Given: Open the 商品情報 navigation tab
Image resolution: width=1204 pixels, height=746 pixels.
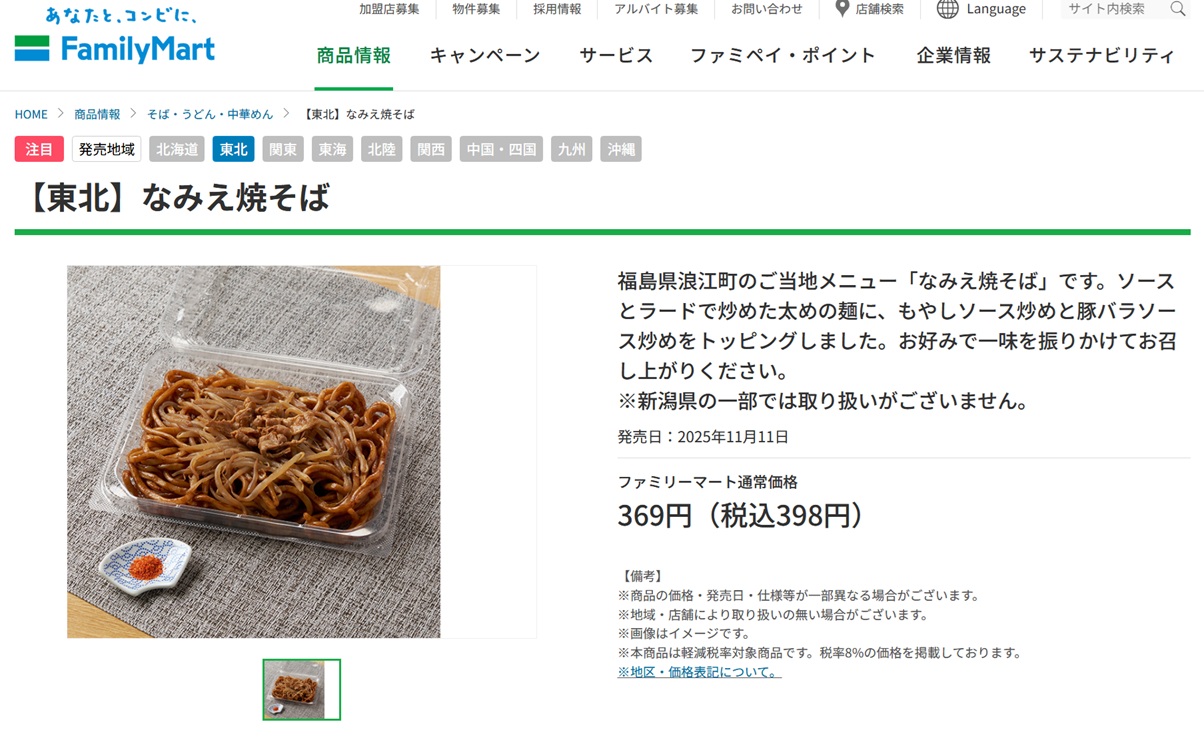Looking at the screenshot, I should click(353, 56).
